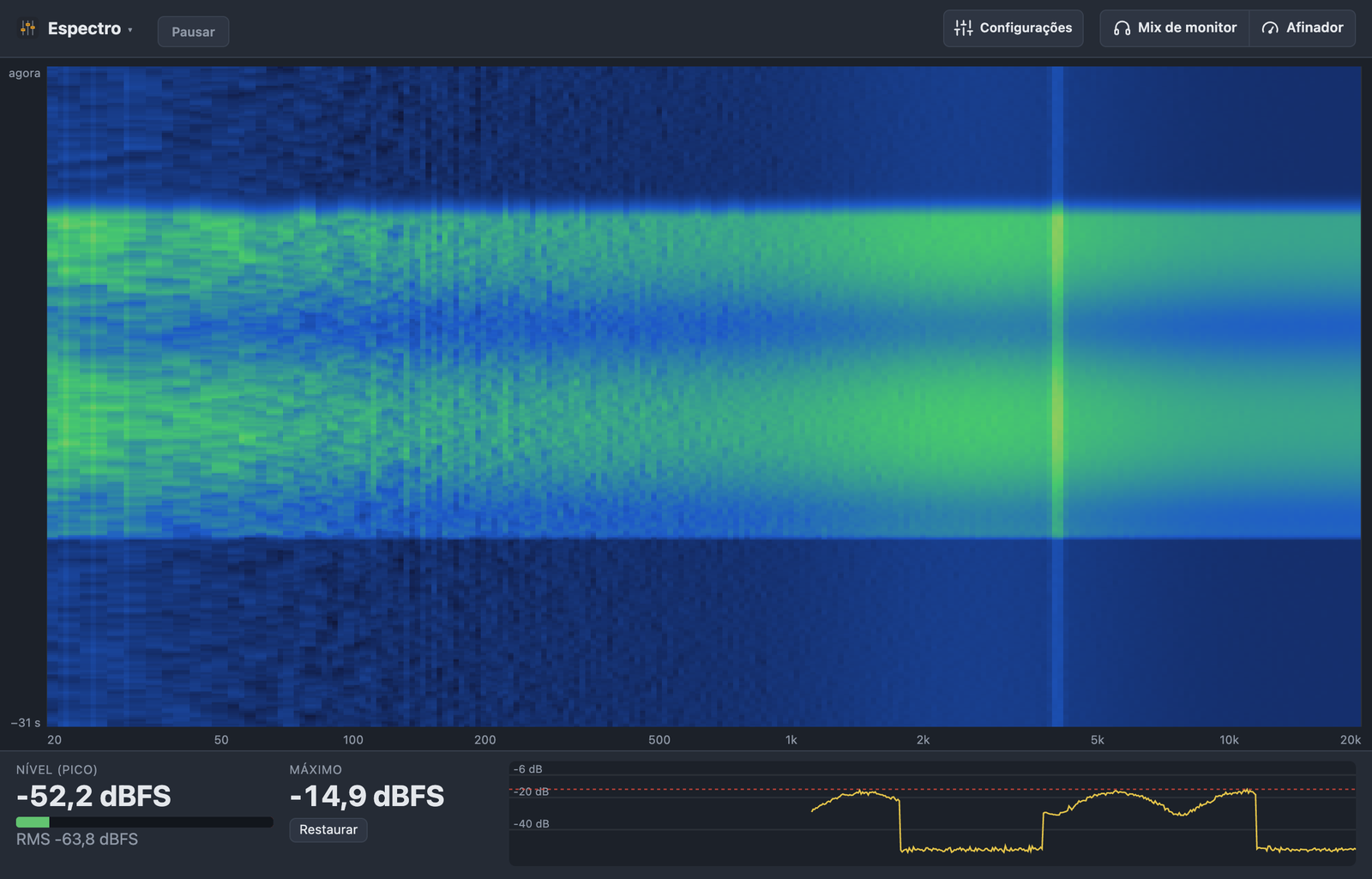Viewport: 1372px width, 879px height.
Task: Click the Restaurar button
Action: click(328, 830)
